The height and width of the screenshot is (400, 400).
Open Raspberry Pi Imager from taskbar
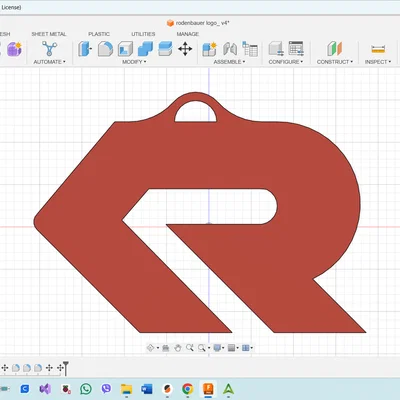(66, 389)
